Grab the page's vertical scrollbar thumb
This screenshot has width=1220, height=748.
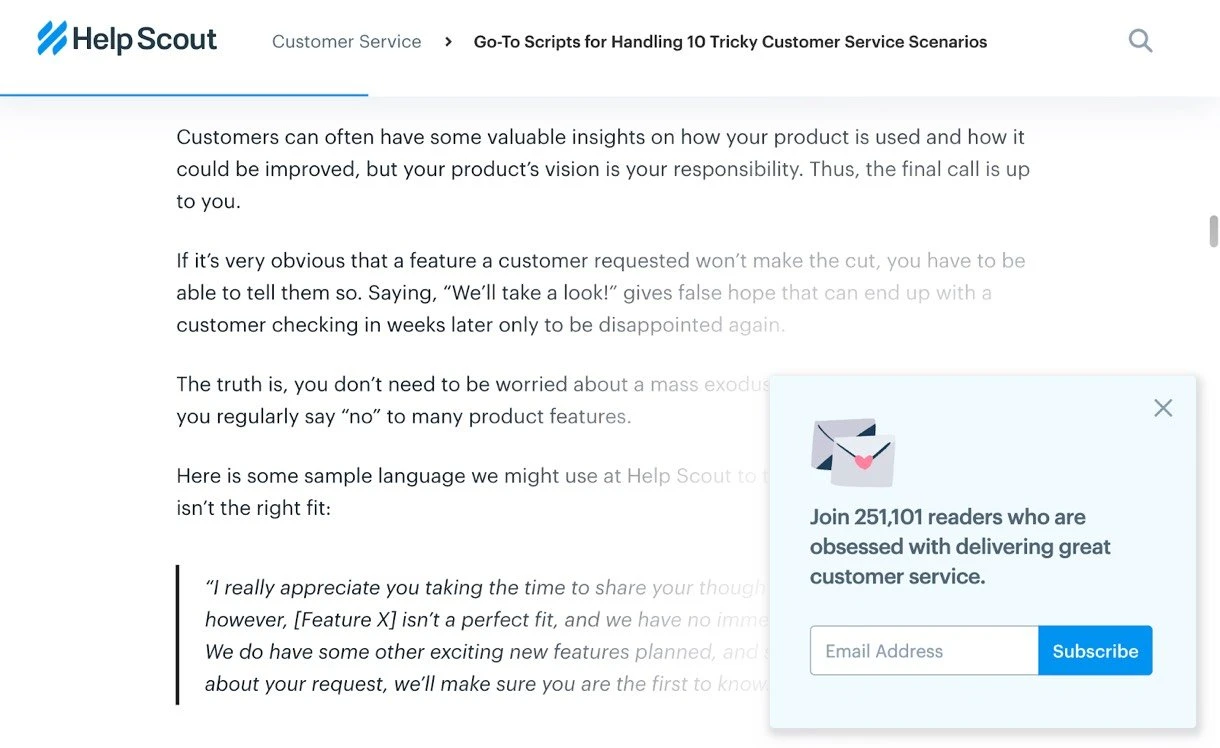[1213, 231]
